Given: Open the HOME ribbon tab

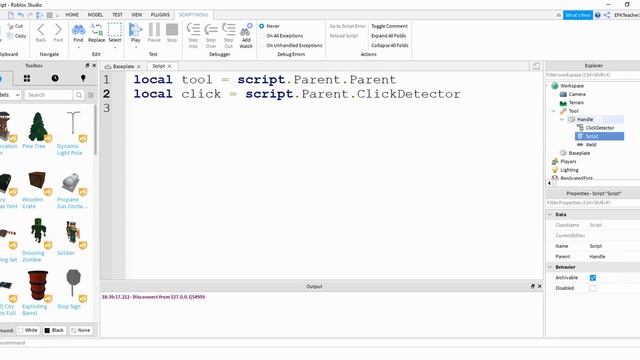Looking at the screenshot, I should [x=72, y=15].
